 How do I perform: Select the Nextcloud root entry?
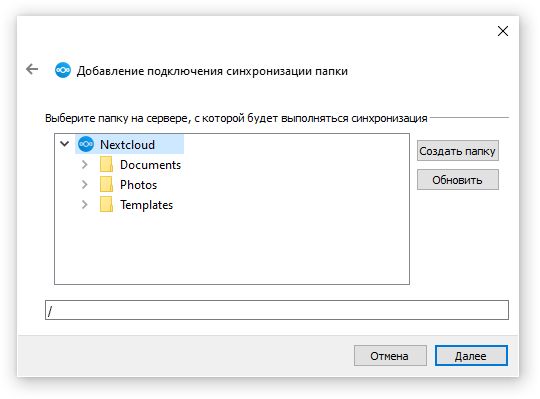click(129, 144)
